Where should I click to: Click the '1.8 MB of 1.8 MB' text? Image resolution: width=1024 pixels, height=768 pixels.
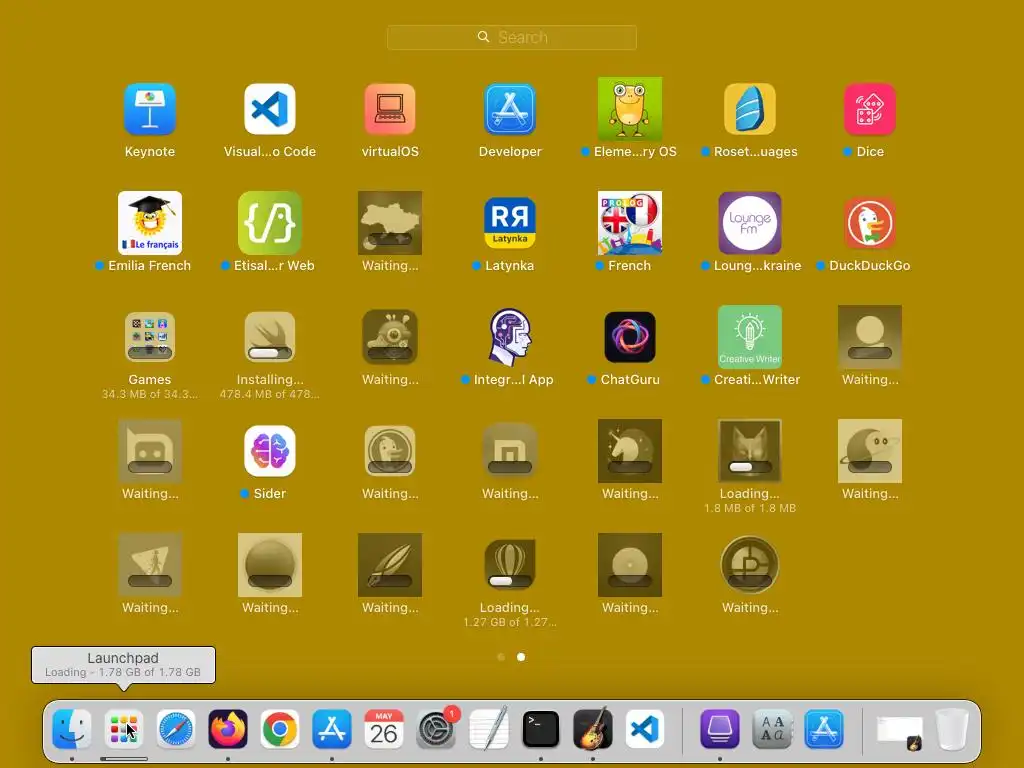pyautogui.click(x=750, y=508)
